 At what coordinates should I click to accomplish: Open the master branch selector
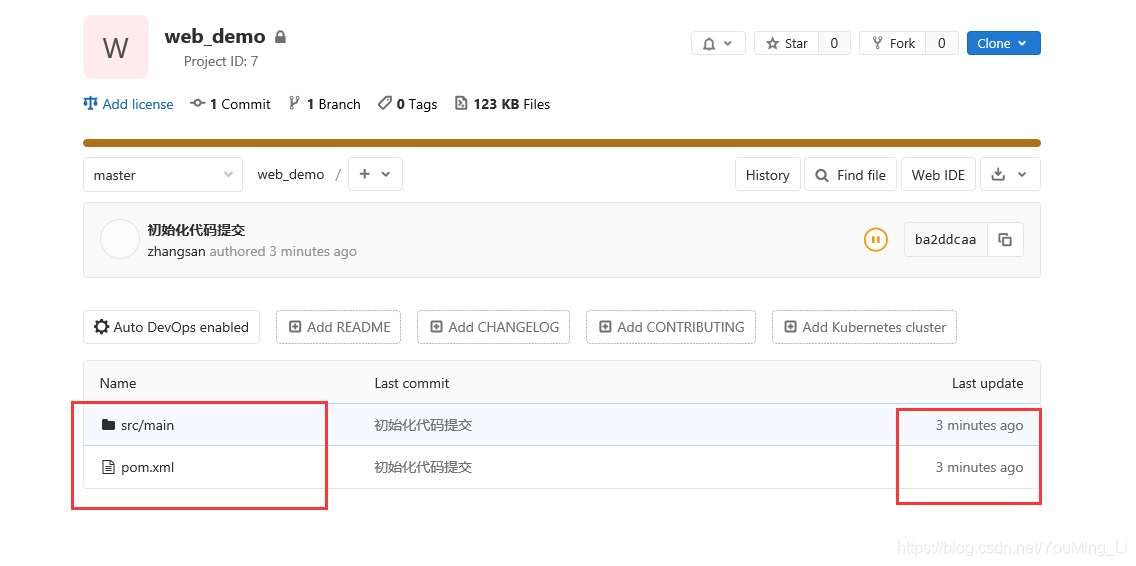163,175
